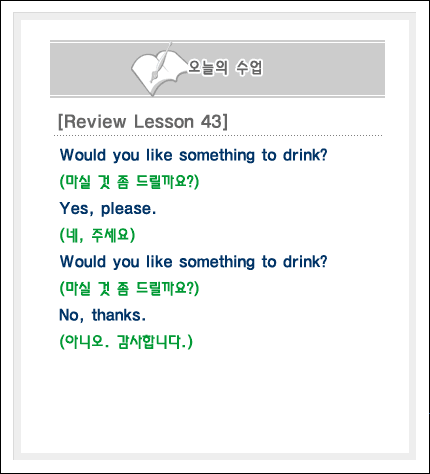The image size is (430, 474).
Task: Click the (네, 주세요) translation
Action: (97, 235)
